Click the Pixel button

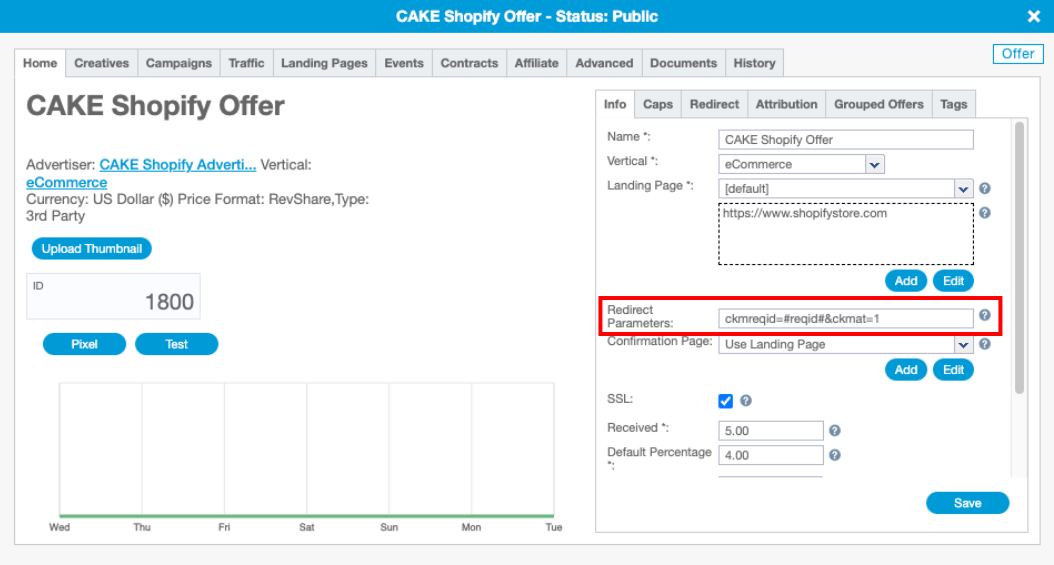(85, 344)
